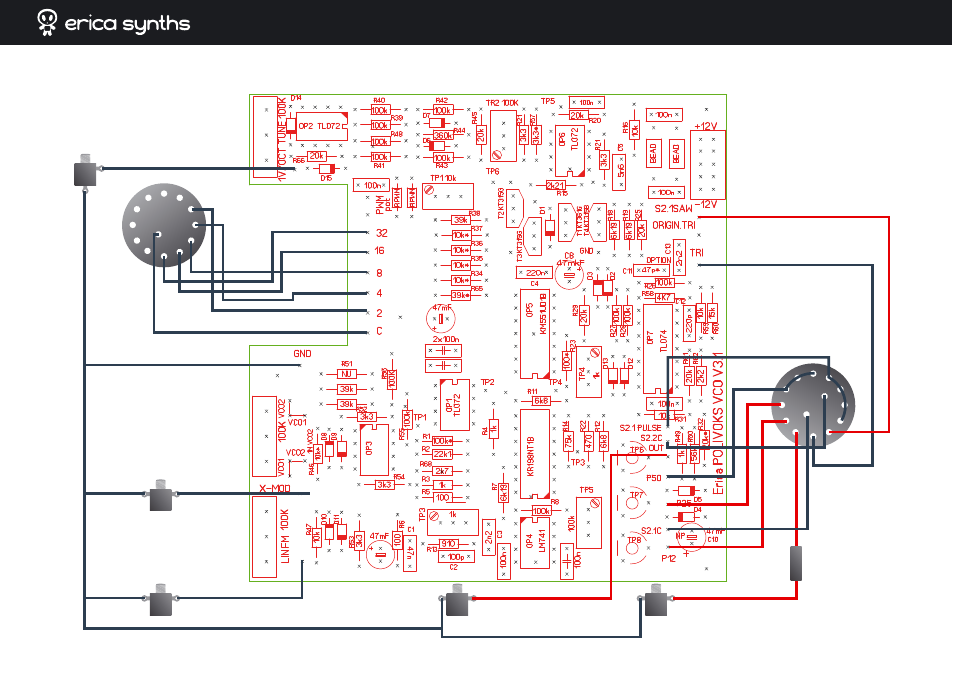The height and width of the screenshot is (674, 954).
Task: Click the OP4 LM741 chip
Action: pos(535,543)
